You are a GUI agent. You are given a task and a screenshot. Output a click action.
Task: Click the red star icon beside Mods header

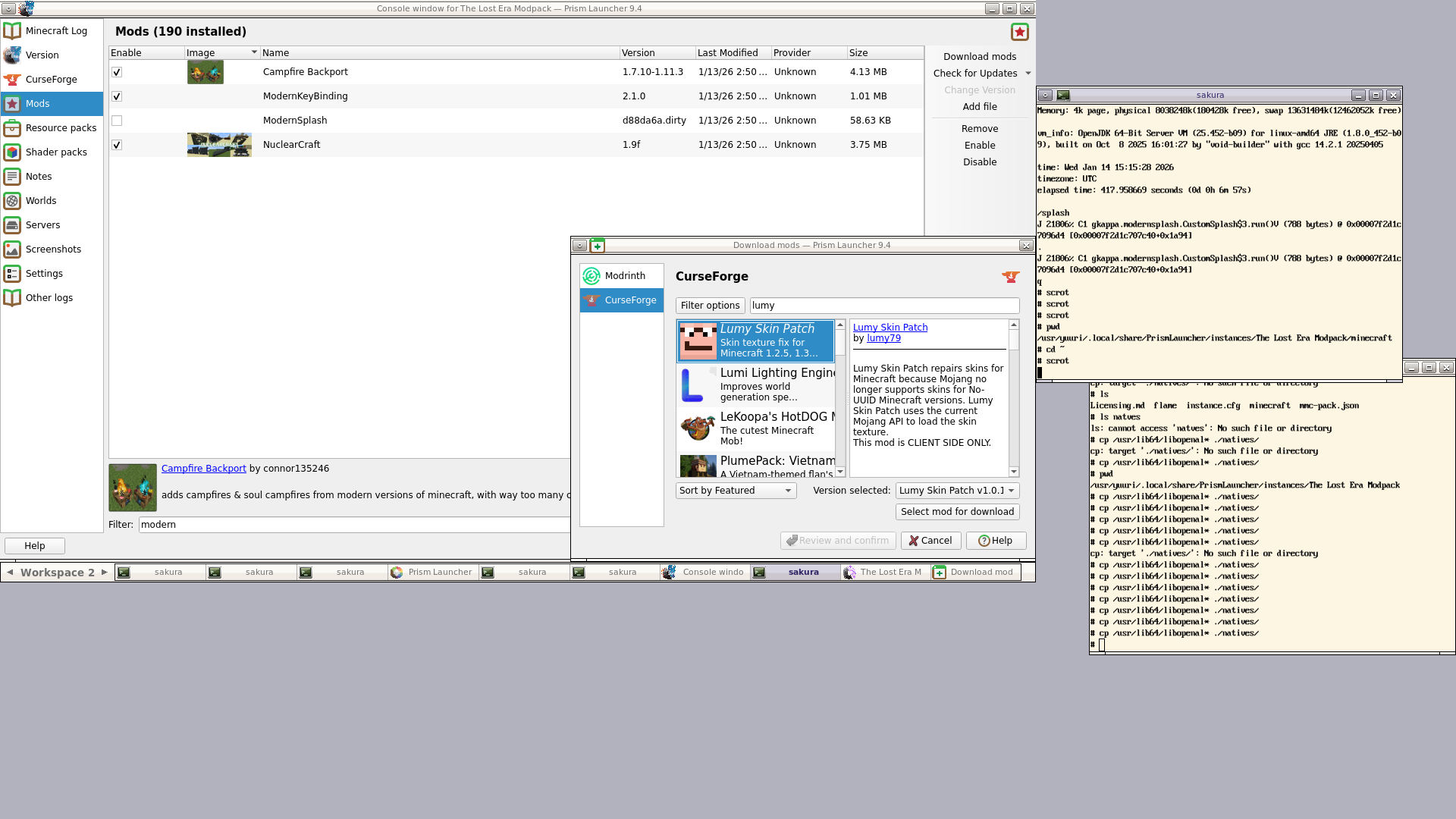point(1019,32)
